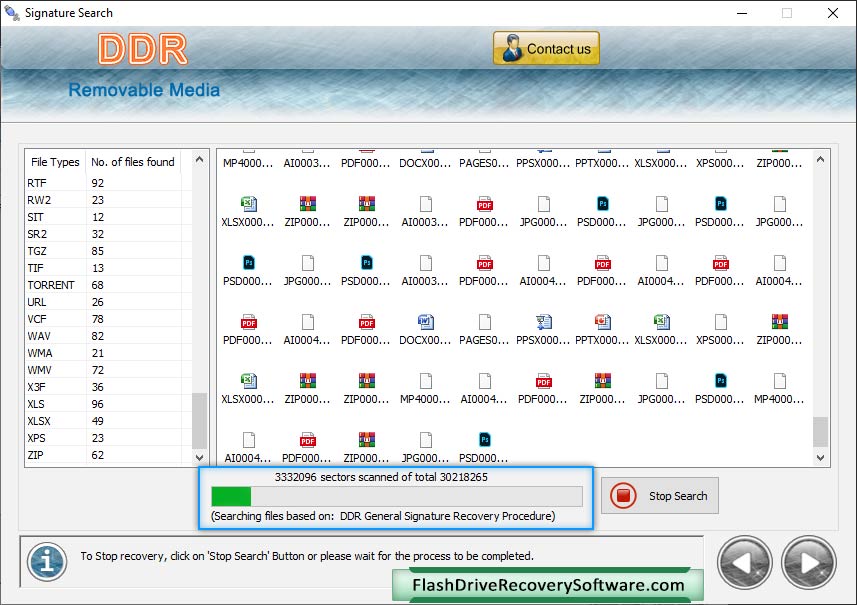Select the DOCX Word file icon
Viewport: 857px width, 605px height.
[425, 322]
